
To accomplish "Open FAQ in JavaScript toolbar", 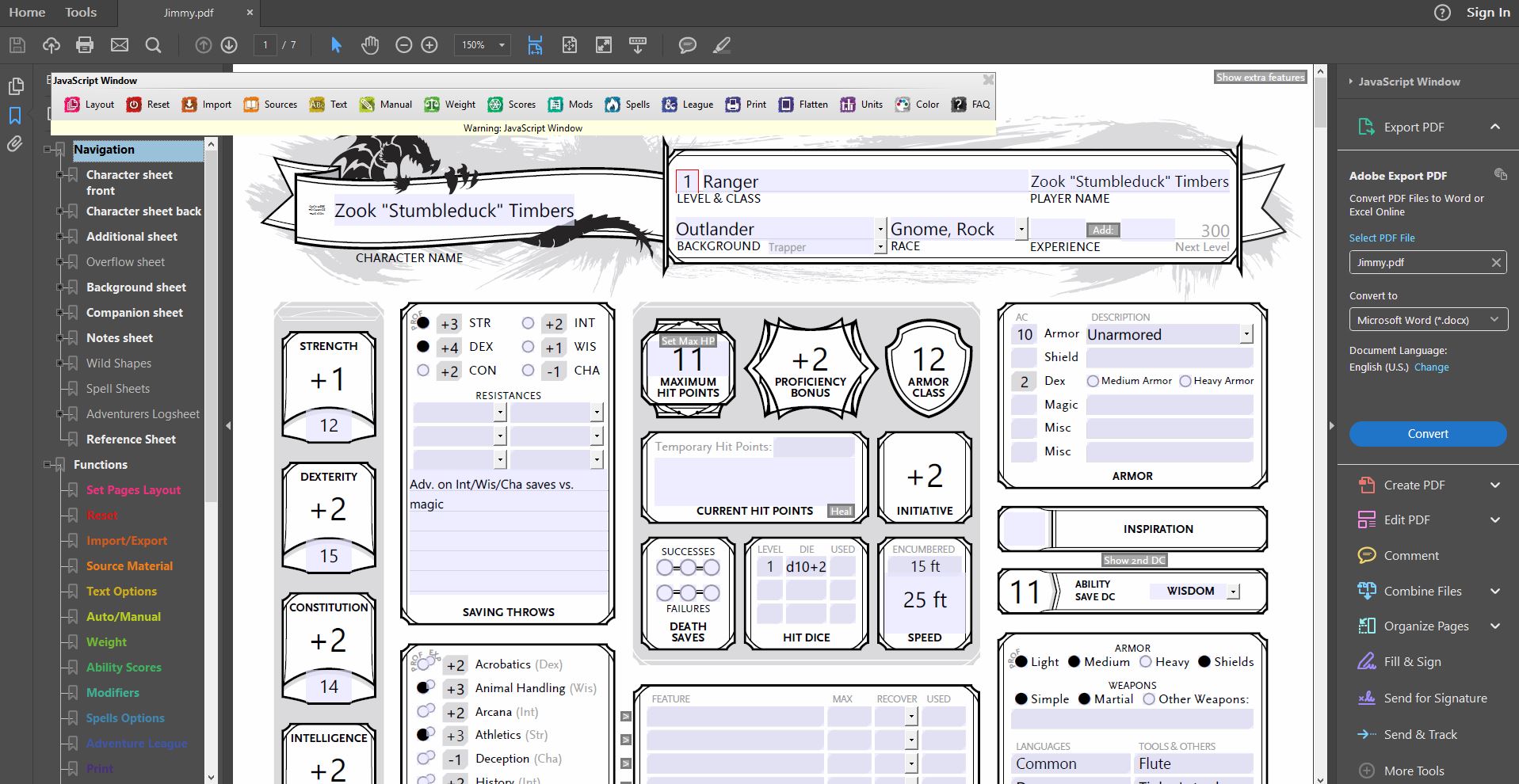I will pos(971,104).
